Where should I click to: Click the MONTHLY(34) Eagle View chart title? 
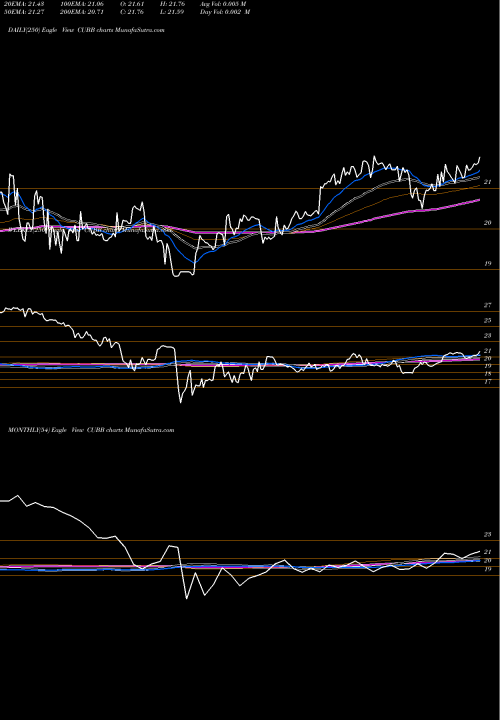91,430
